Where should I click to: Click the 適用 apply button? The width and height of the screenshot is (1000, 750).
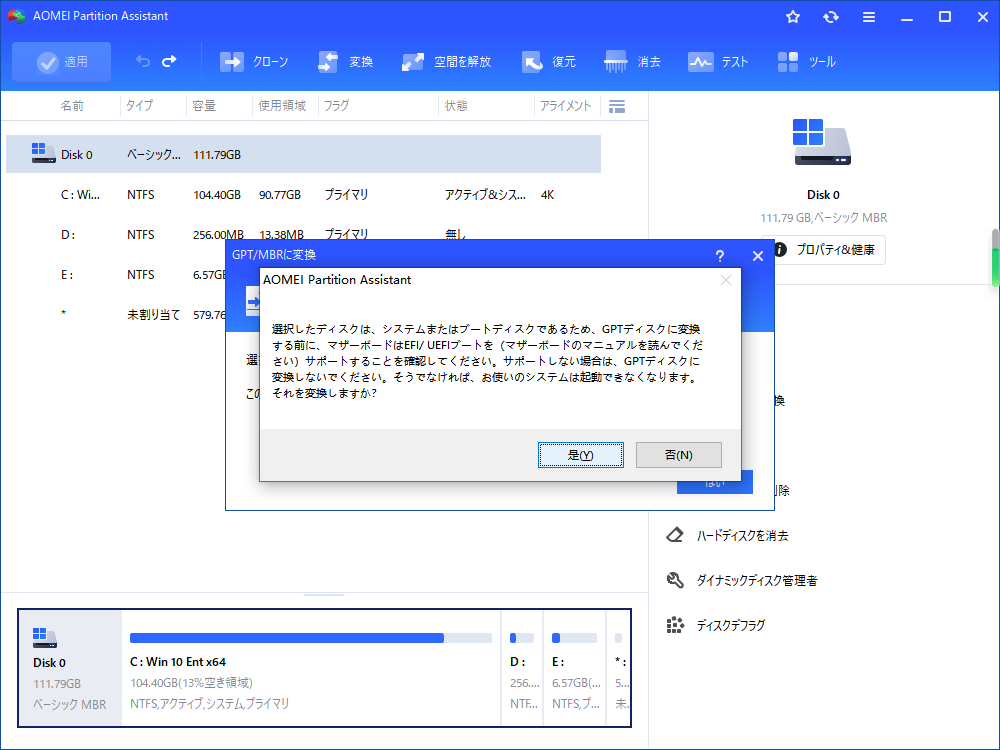61,62
